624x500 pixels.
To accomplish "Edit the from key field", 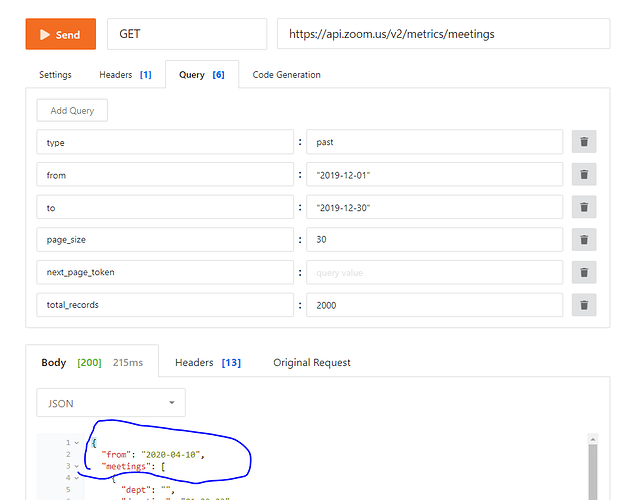I will click(165, 174).
